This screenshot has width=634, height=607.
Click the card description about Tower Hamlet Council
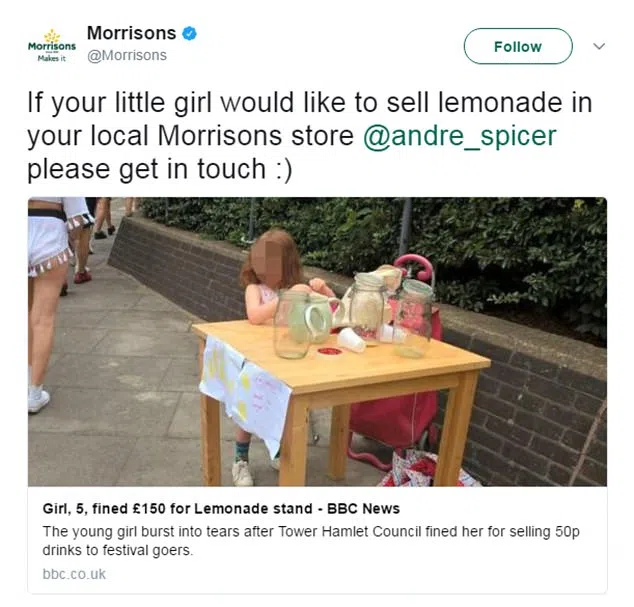point(311,541)
